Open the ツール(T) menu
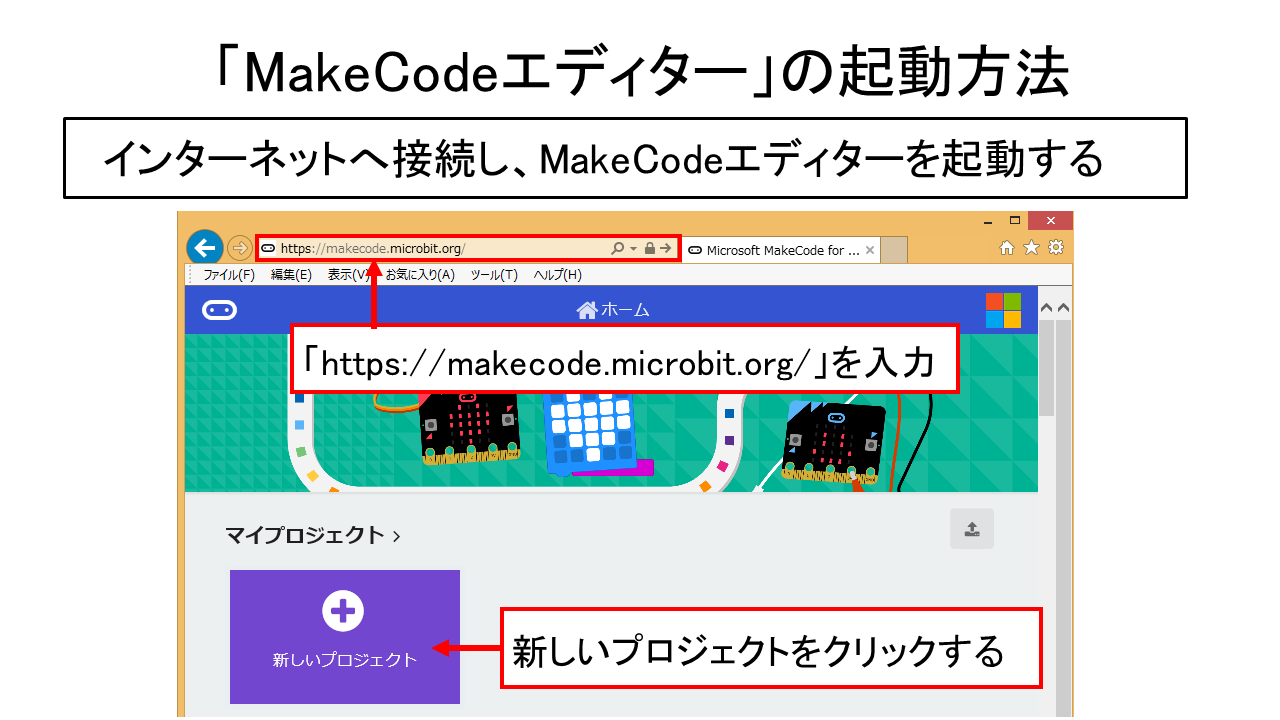Screen dimensions: 1280x720 (494, 275)
